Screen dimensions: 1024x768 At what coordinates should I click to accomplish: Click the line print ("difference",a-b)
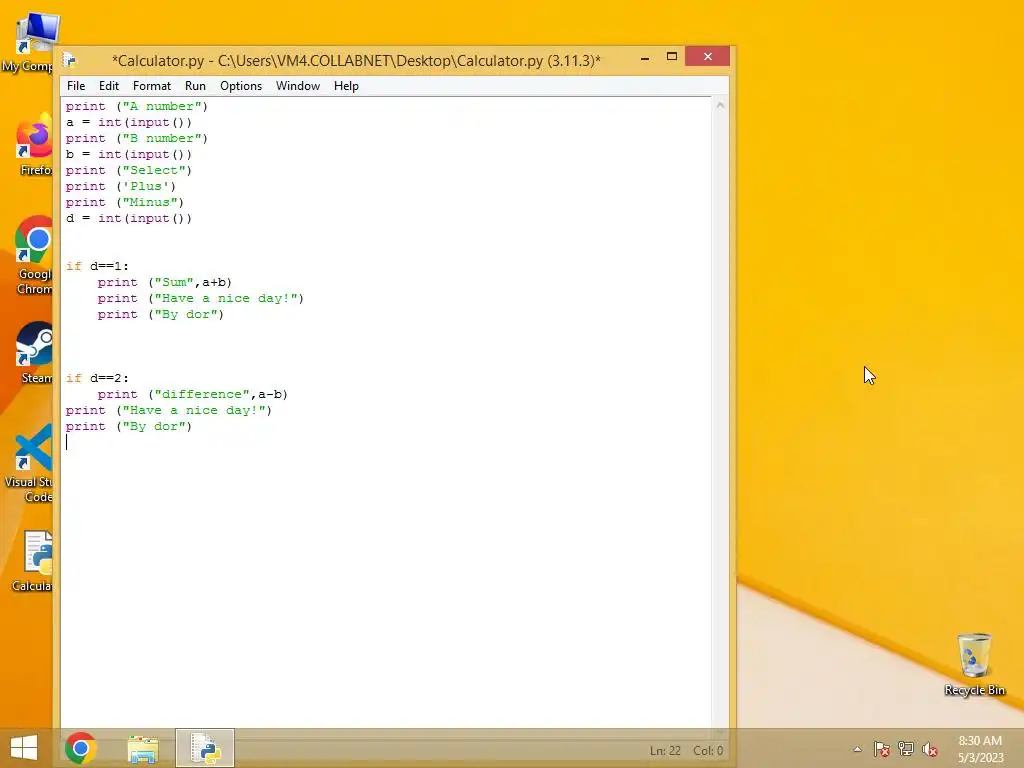pos(193,394)
